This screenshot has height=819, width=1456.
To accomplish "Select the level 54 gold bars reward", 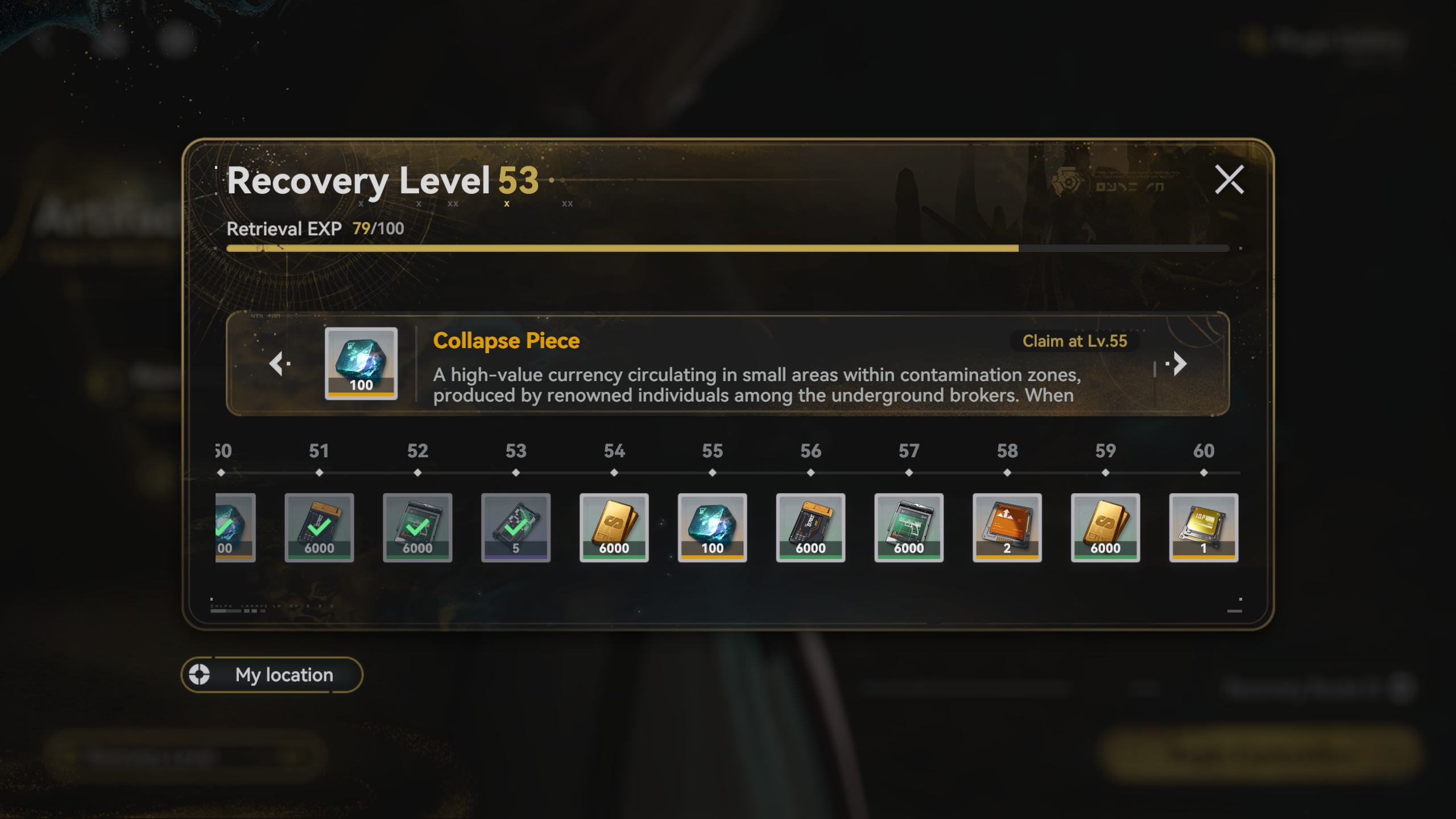I will pyautogui.click(x=614, y=527).
